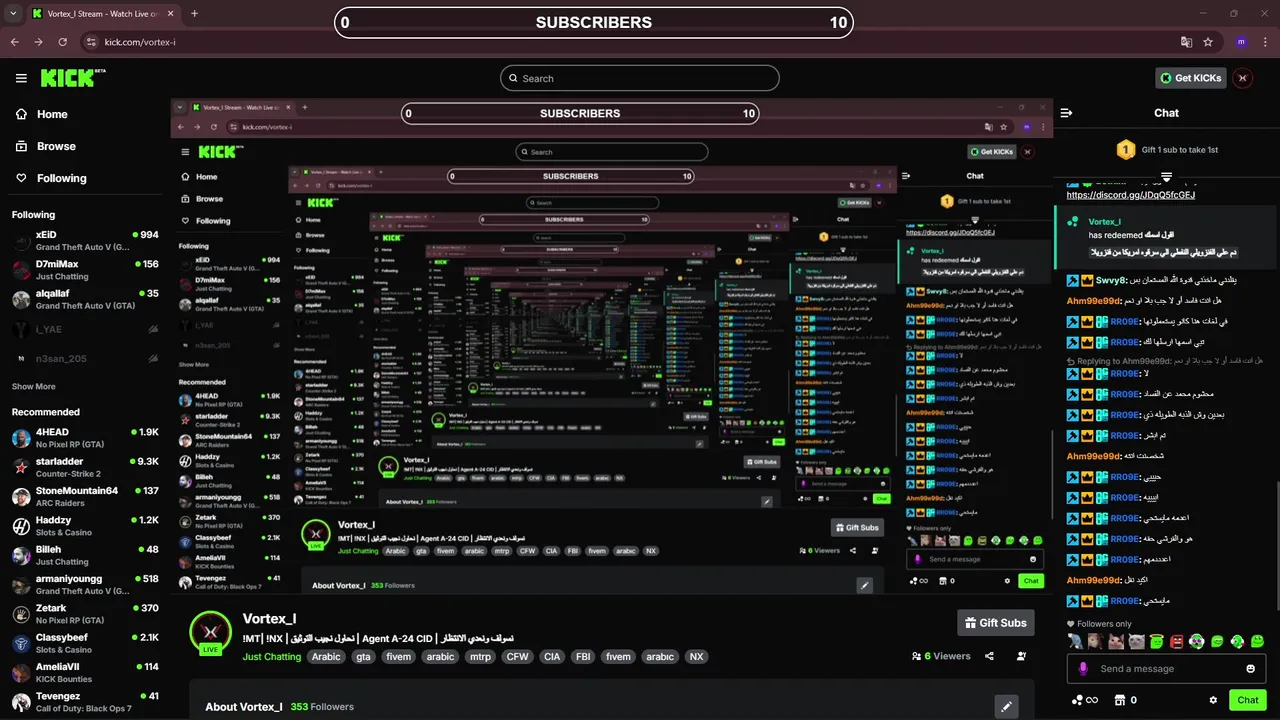
Task: Open recommended channel Classybeef
Action: point(85,643)
